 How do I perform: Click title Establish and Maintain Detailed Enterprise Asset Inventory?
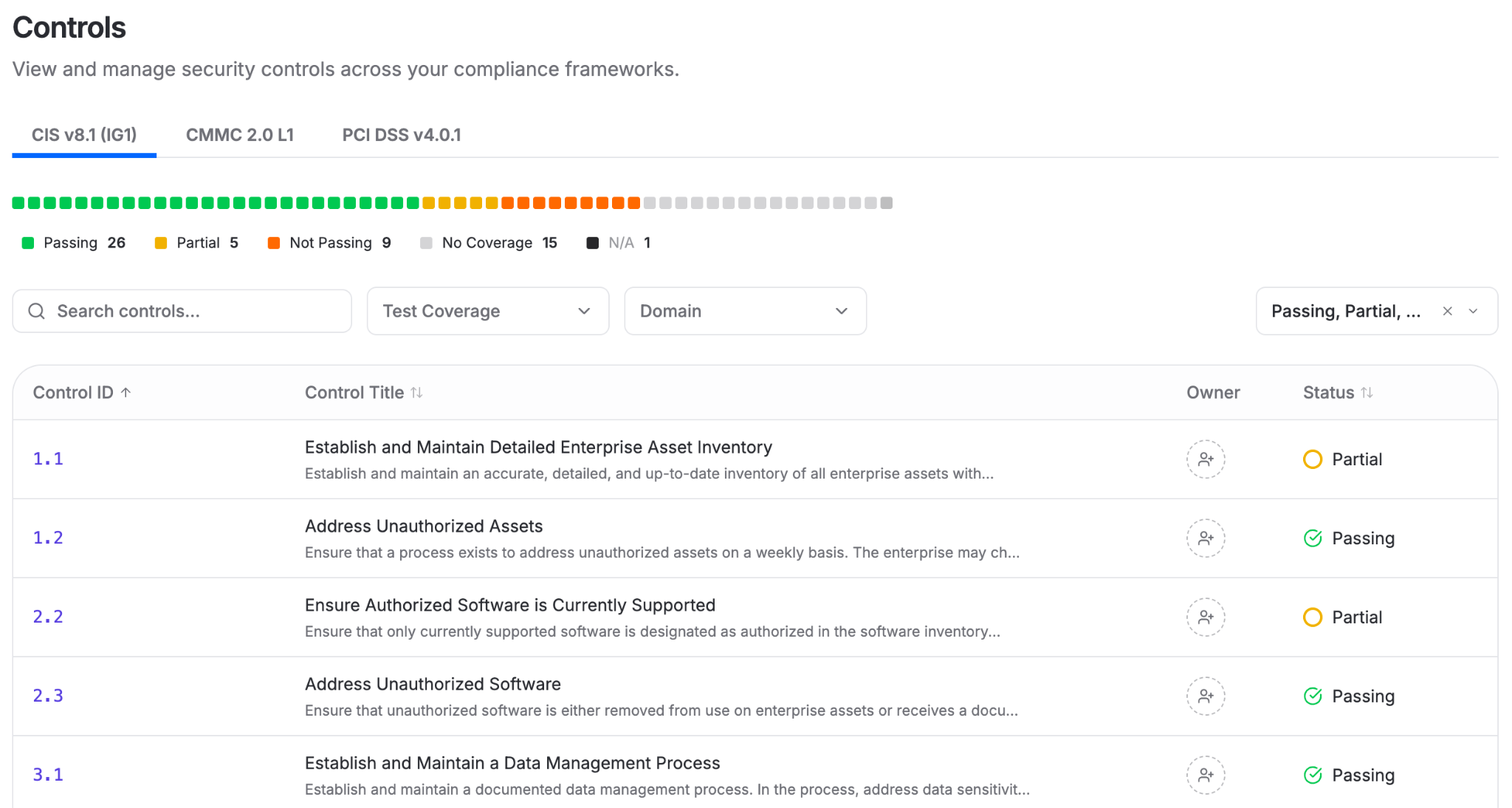pyautogui.click(x=538, y=447)
